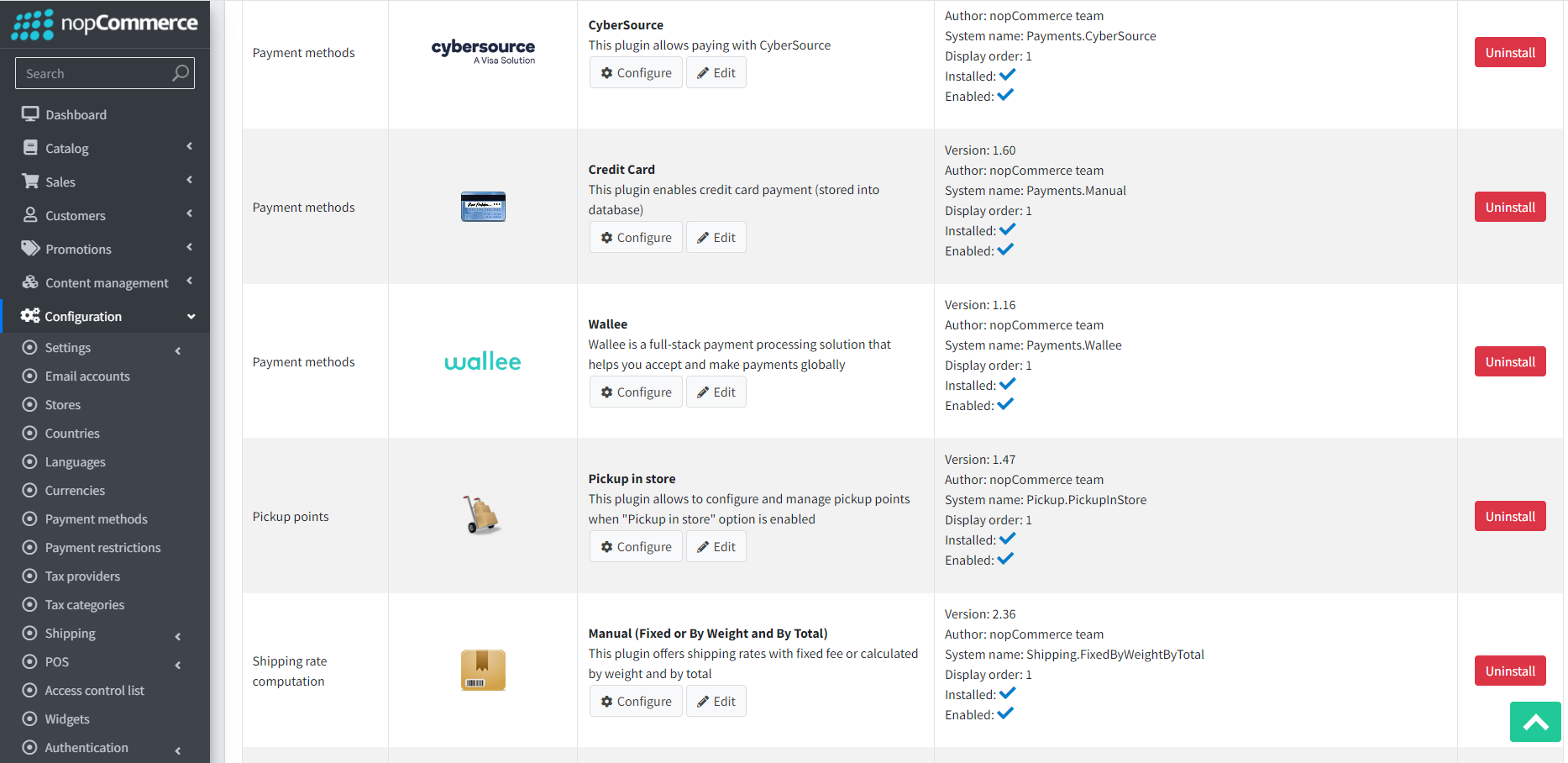Click the nopCommerce logo
The height and width of the screenshot is (763, 1568).
(x=104, y=24)
